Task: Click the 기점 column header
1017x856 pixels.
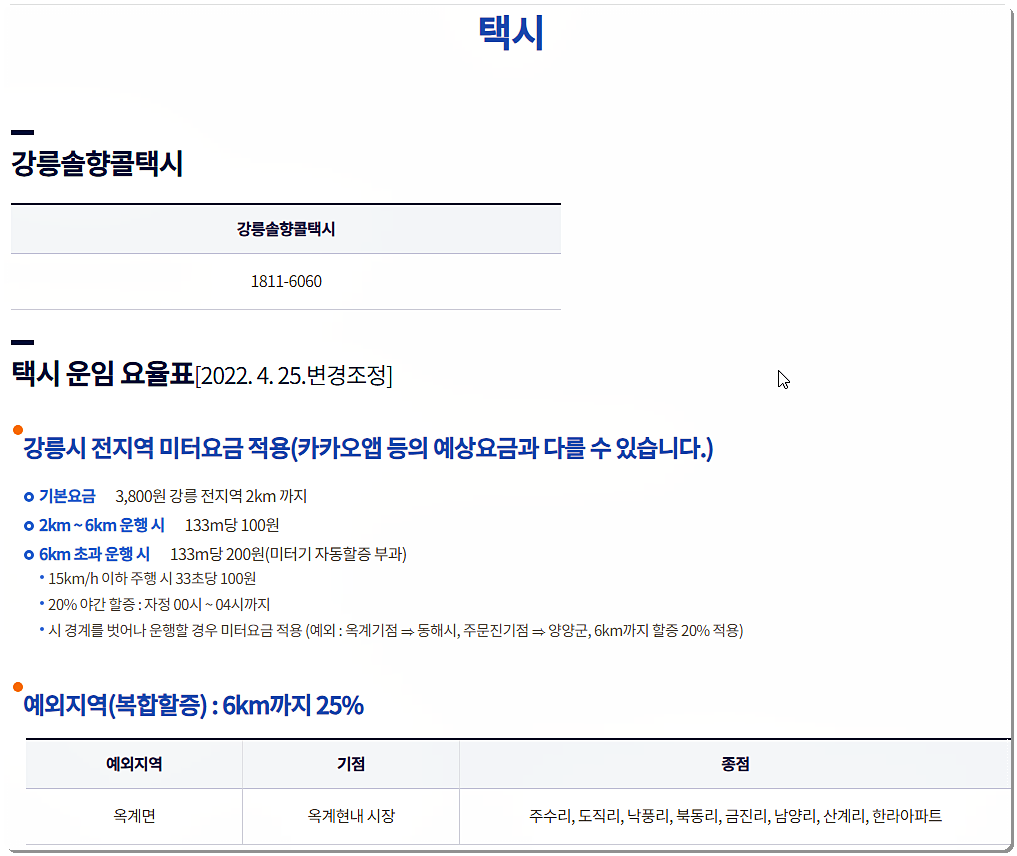Action: click(351, 764)
